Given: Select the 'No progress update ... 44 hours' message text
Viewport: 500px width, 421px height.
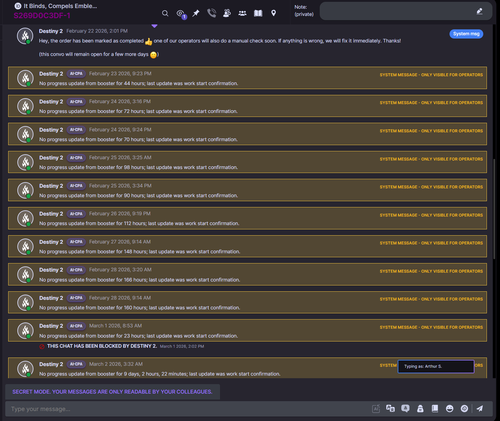Looking at the screenshot, I should [x=139, y=83].
